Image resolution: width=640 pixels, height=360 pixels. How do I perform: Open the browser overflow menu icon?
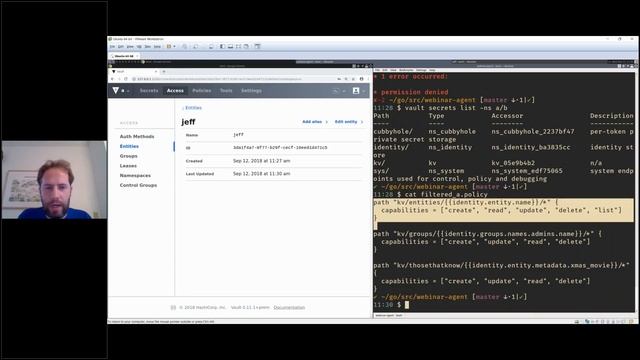[x=368, y=79]
